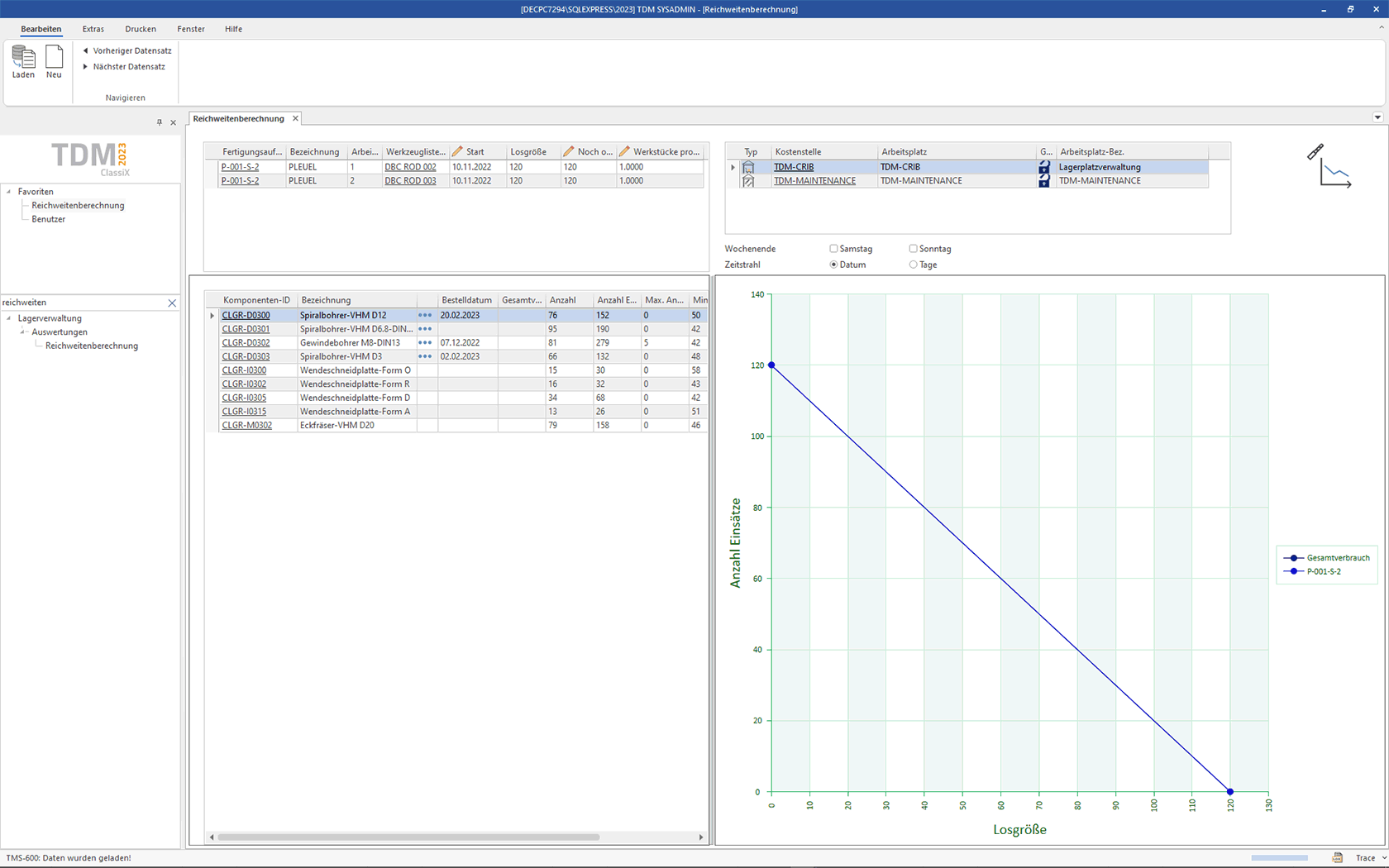Collapse the Lagerverwaltung tree node

pyautogui.click(x=9, y=318)
